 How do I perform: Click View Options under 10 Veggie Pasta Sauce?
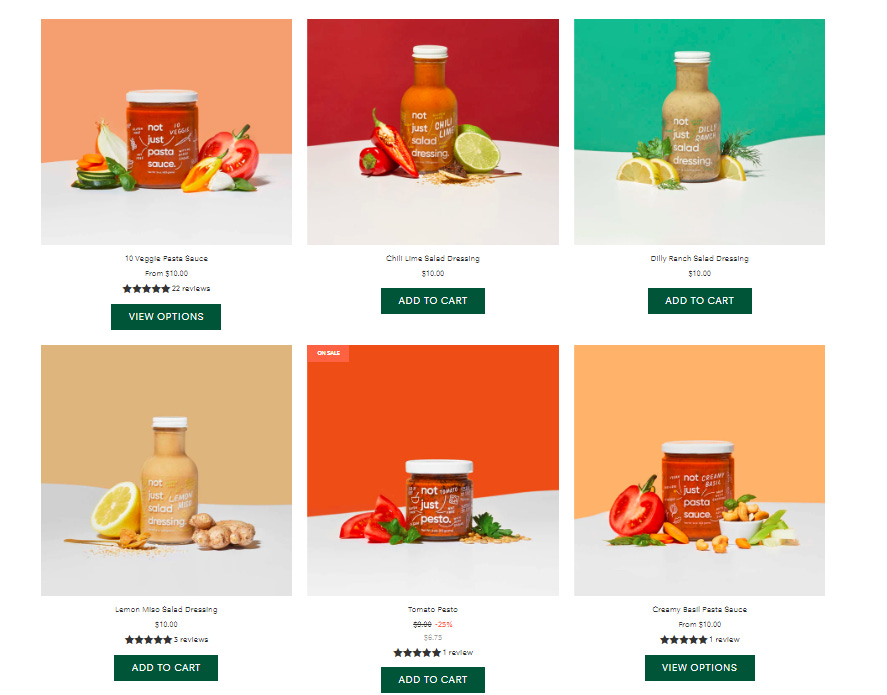(x=166, y=317)
